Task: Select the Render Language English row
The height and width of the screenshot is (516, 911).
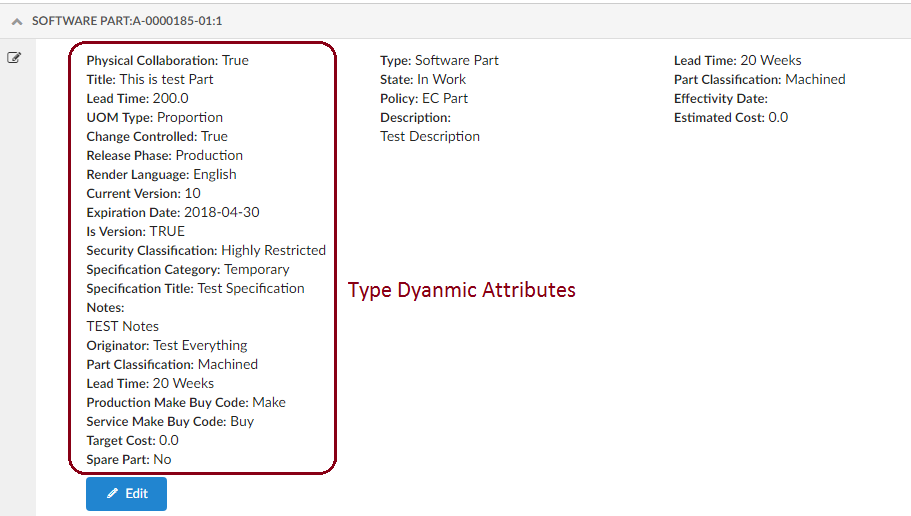Action: point(161,174)
